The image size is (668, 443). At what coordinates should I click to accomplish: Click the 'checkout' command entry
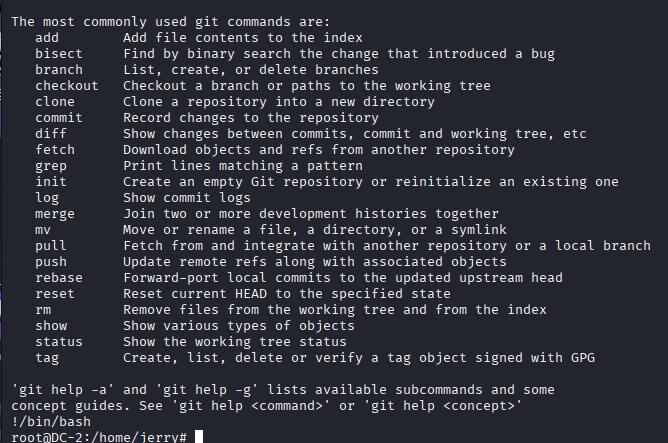(67, 86)
